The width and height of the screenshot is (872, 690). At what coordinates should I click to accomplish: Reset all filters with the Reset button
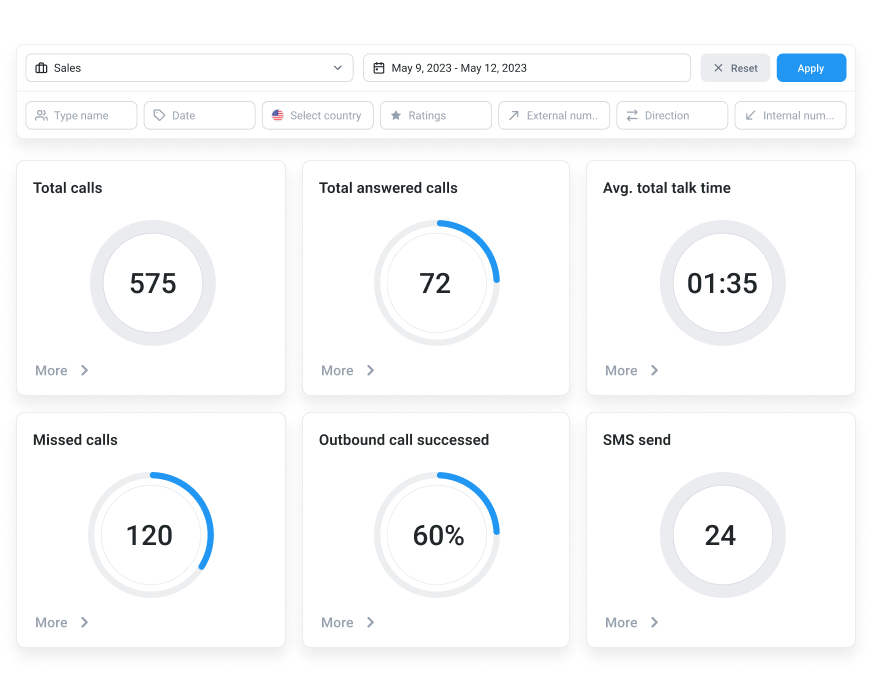tap(734, 68)
